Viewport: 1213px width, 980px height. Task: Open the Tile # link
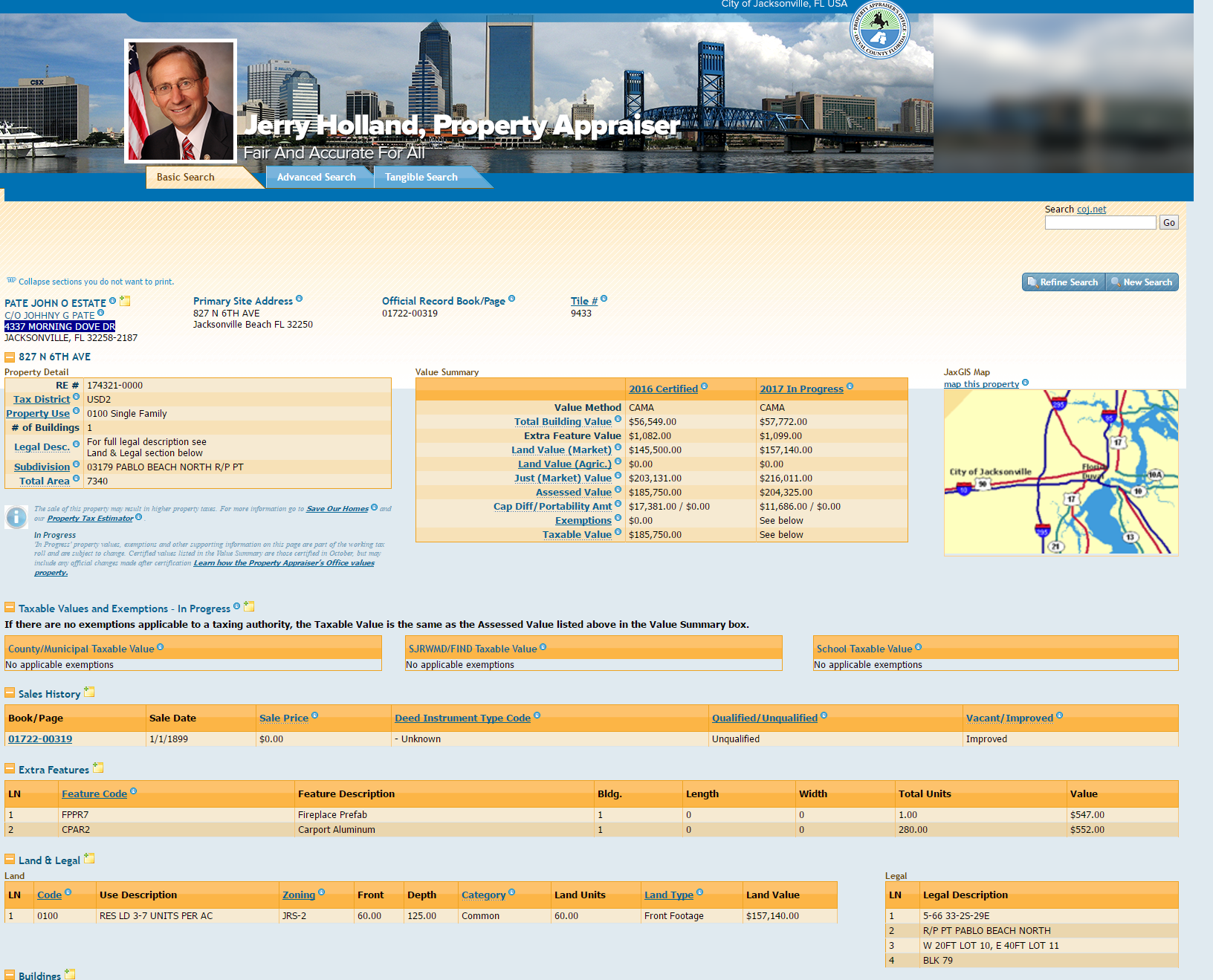584,301
